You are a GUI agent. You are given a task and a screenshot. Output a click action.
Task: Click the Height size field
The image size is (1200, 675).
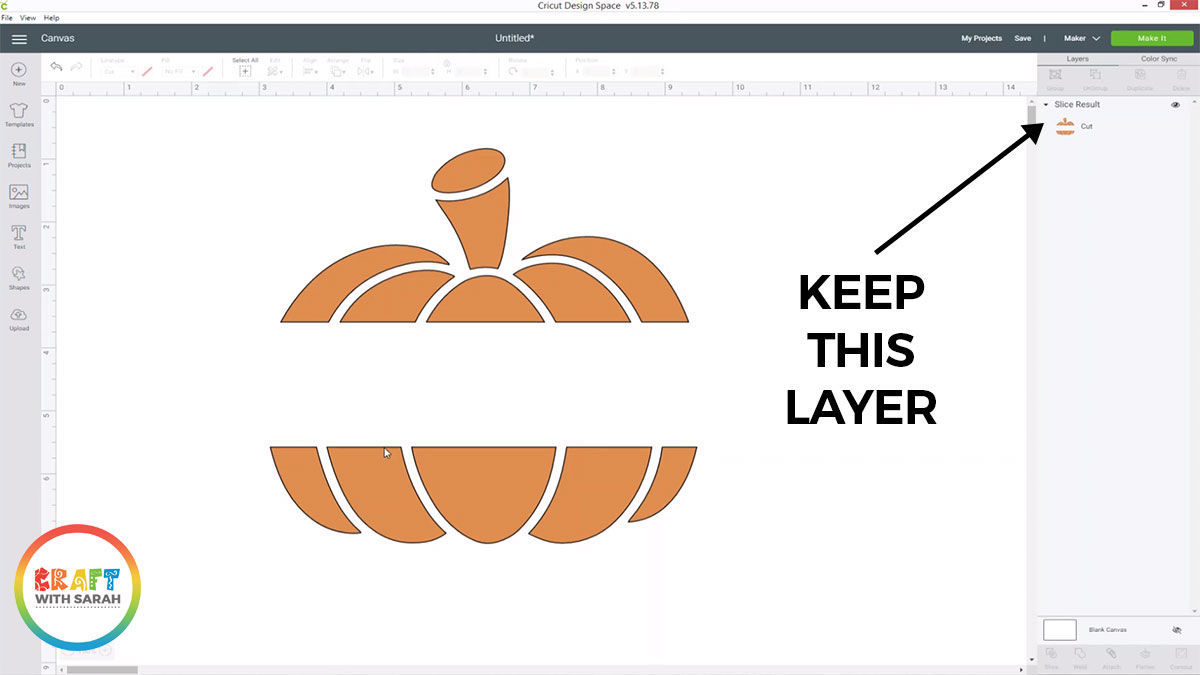[469, 71]
